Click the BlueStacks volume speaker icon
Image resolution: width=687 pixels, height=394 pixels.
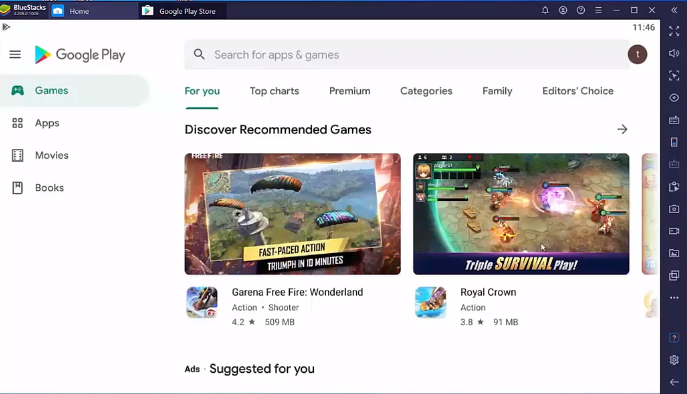pos(674,53)
